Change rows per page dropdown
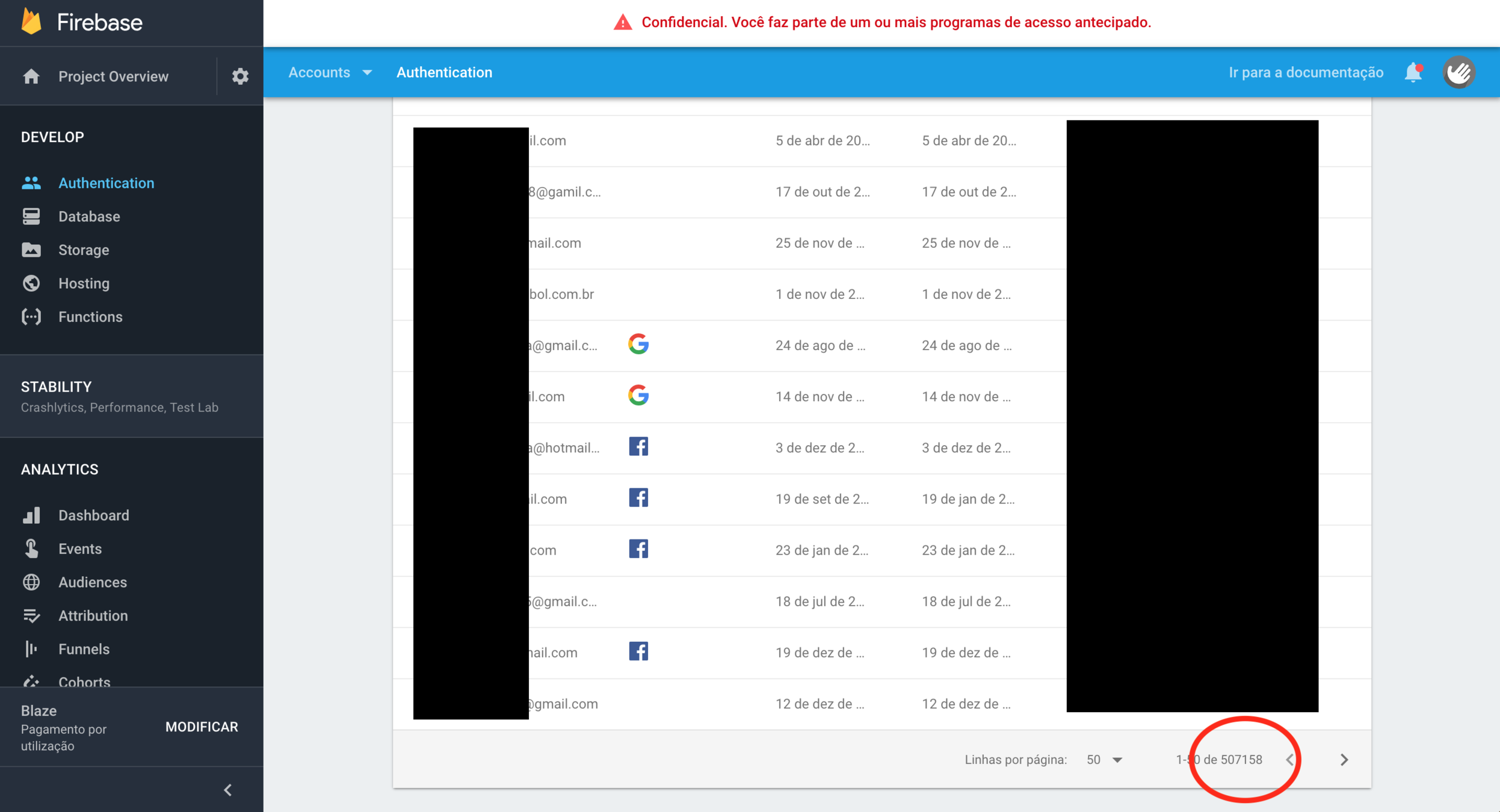Screen dimensions: 1500x812 tap(1105, 760)
